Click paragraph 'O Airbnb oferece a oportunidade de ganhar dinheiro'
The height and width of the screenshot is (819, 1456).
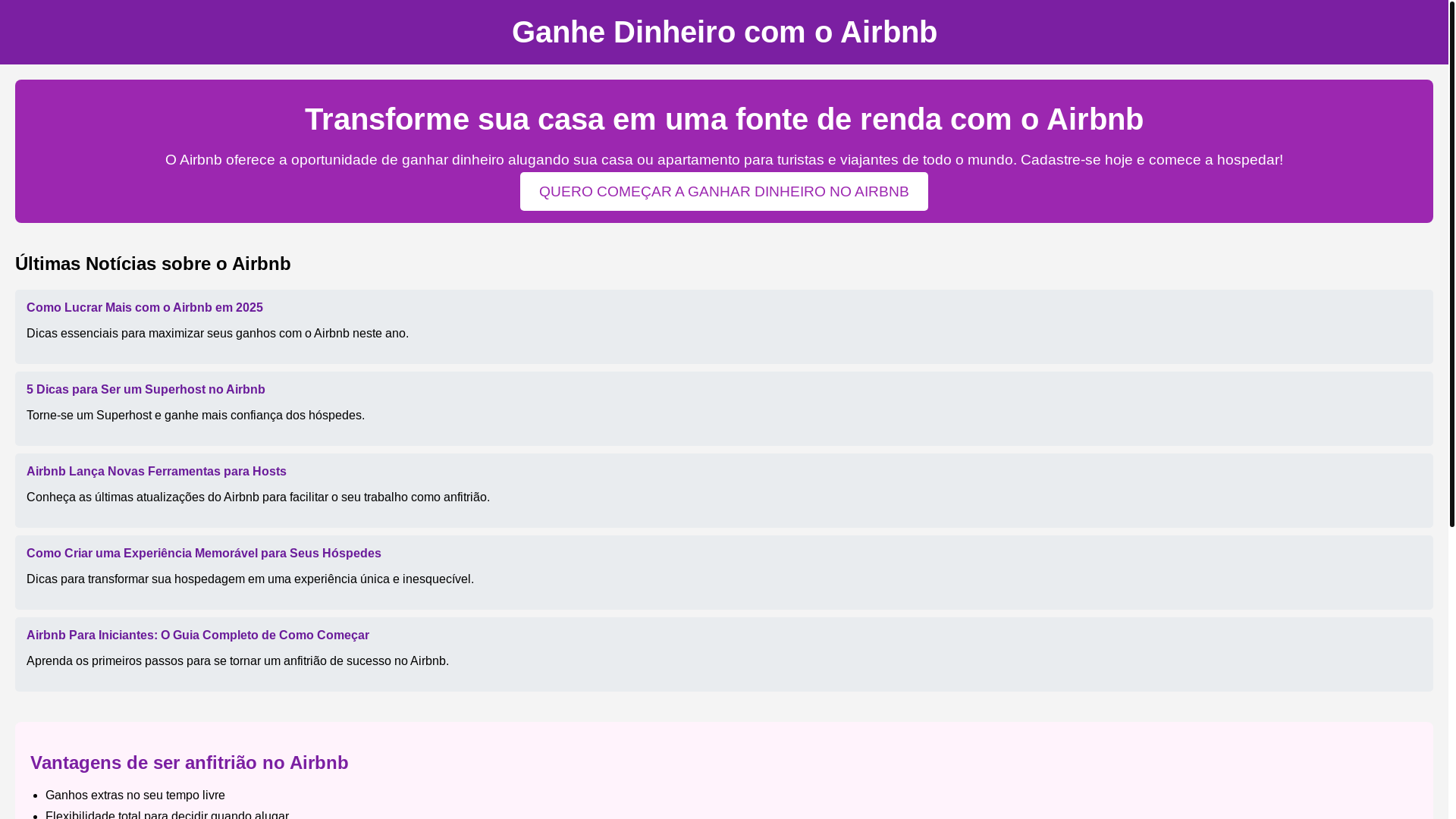click(x=724, y=159)
